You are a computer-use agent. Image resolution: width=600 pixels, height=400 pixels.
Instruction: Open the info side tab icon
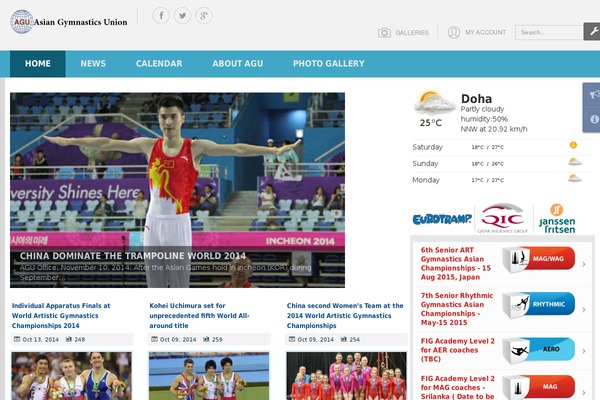pos(594,119)
